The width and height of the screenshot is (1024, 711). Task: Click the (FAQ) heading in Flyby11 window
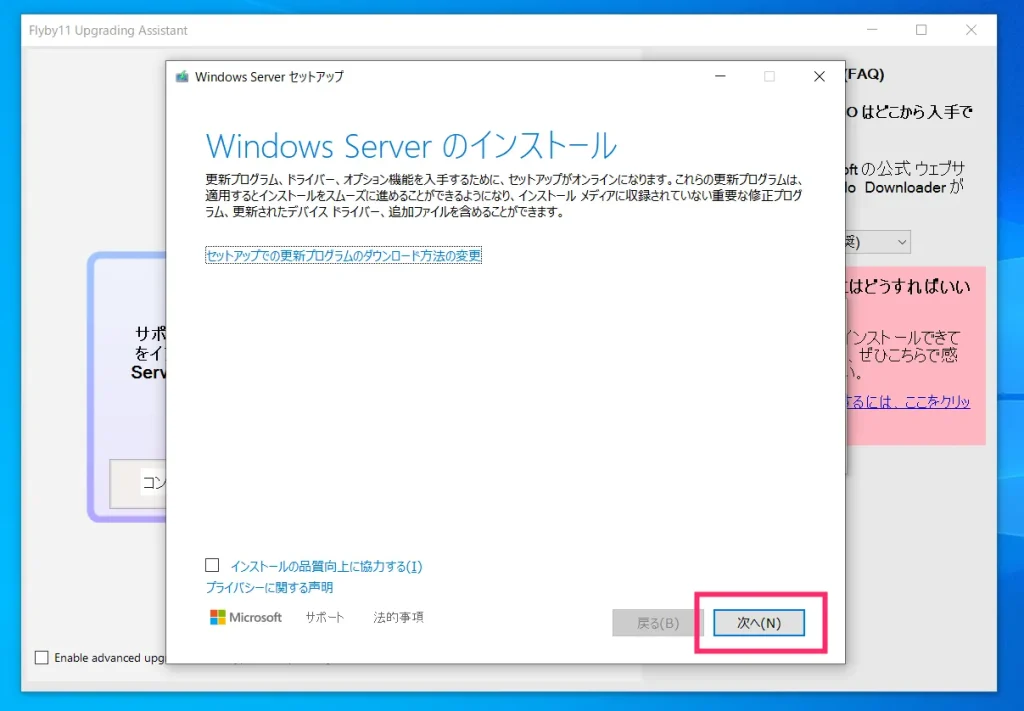click(x=865, y=74)
